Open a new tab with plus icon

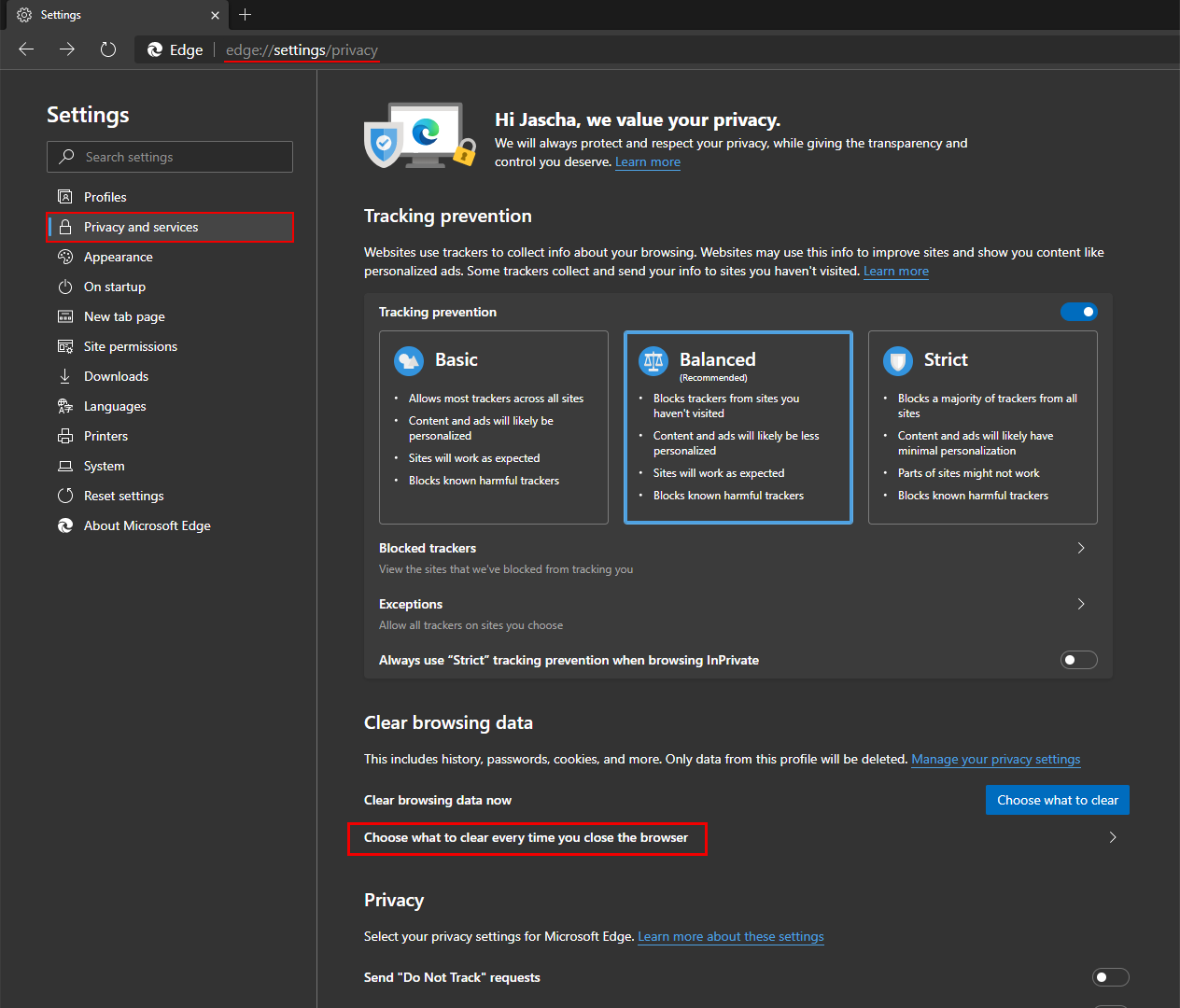245,15
